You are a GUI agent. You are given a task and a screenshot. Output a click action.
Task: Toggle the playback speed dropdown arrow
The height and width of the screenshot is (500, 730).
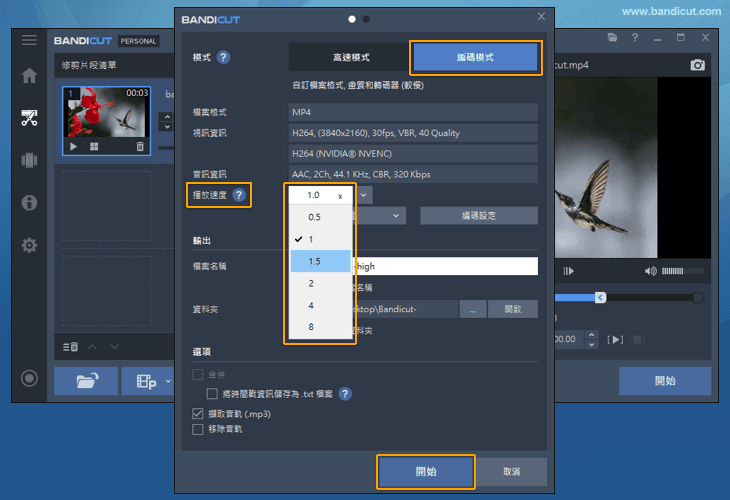364,195
